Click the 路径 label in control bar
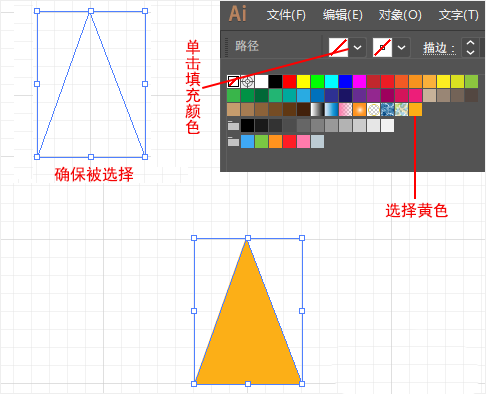The height and width of the screenshot is (394, 486). coord(247,46)
